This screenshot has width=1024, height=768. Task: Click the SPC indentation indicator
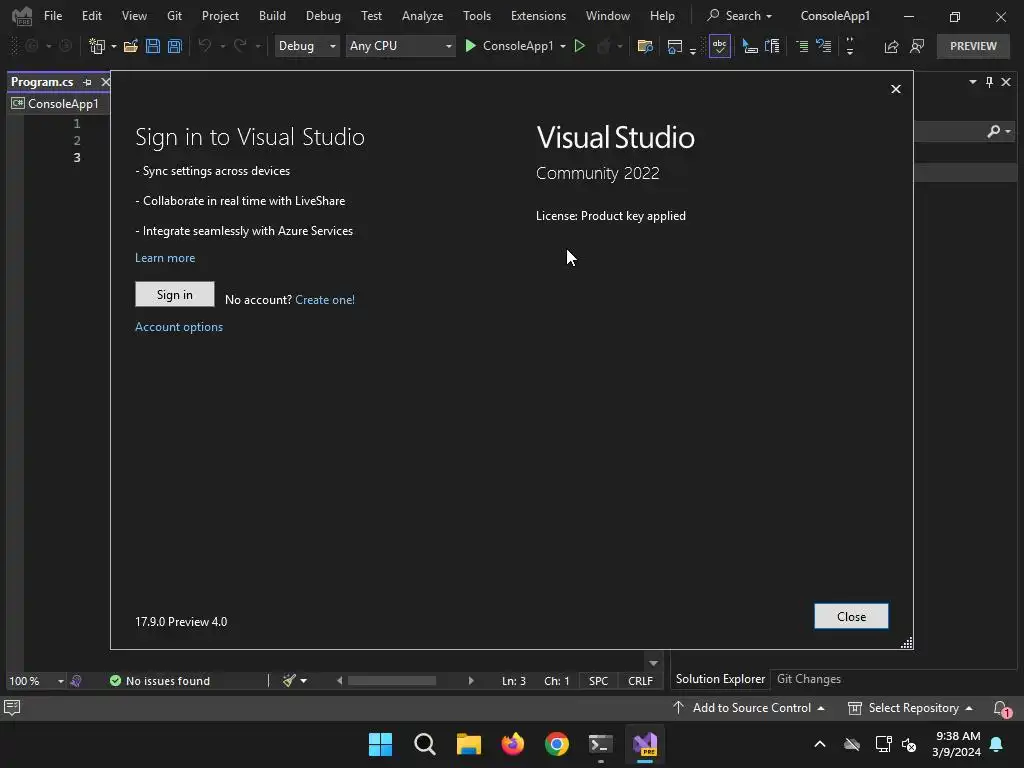pyautogui.click(x=598, y=681)
